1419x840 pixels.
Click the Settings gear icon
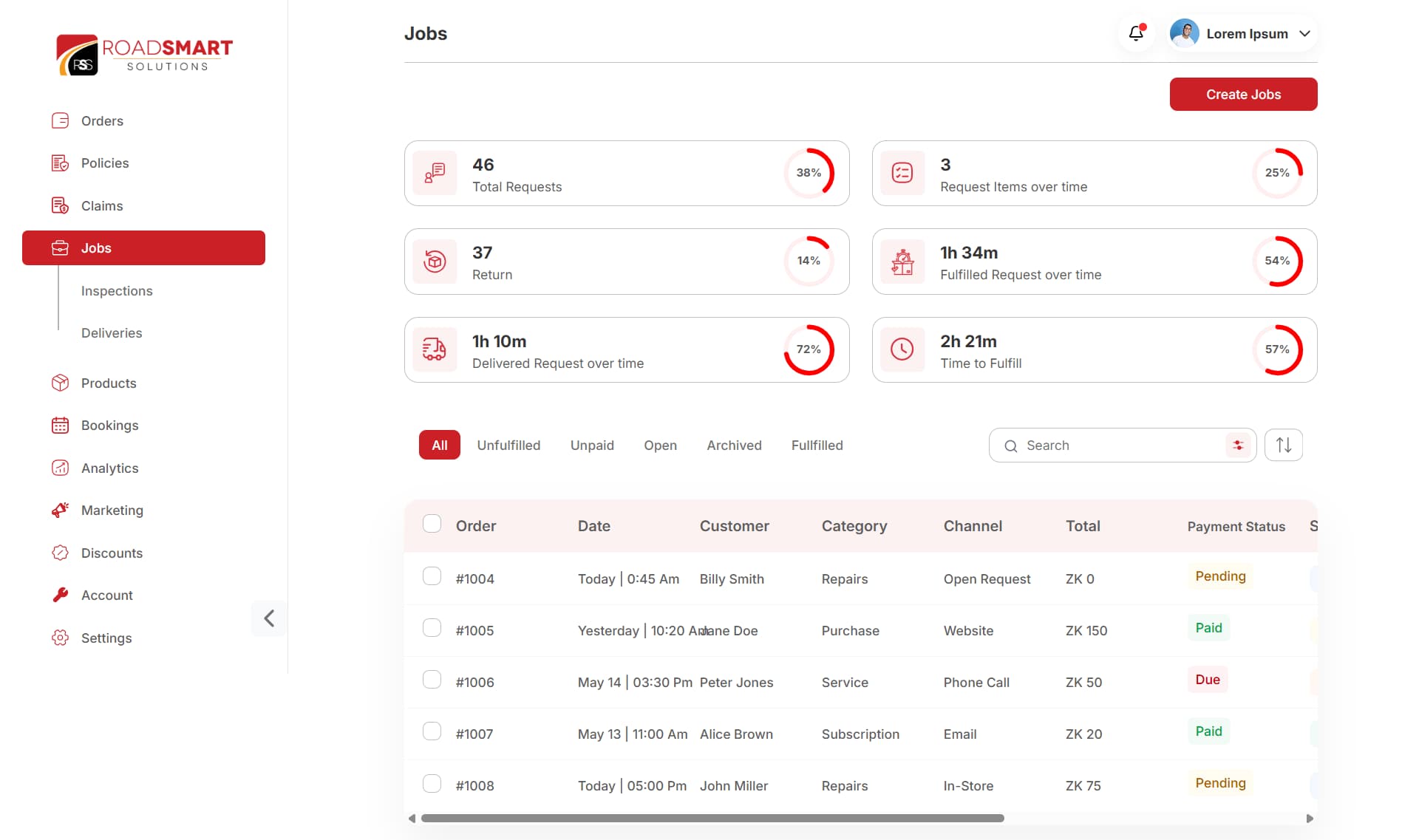(x=60, y=638)
